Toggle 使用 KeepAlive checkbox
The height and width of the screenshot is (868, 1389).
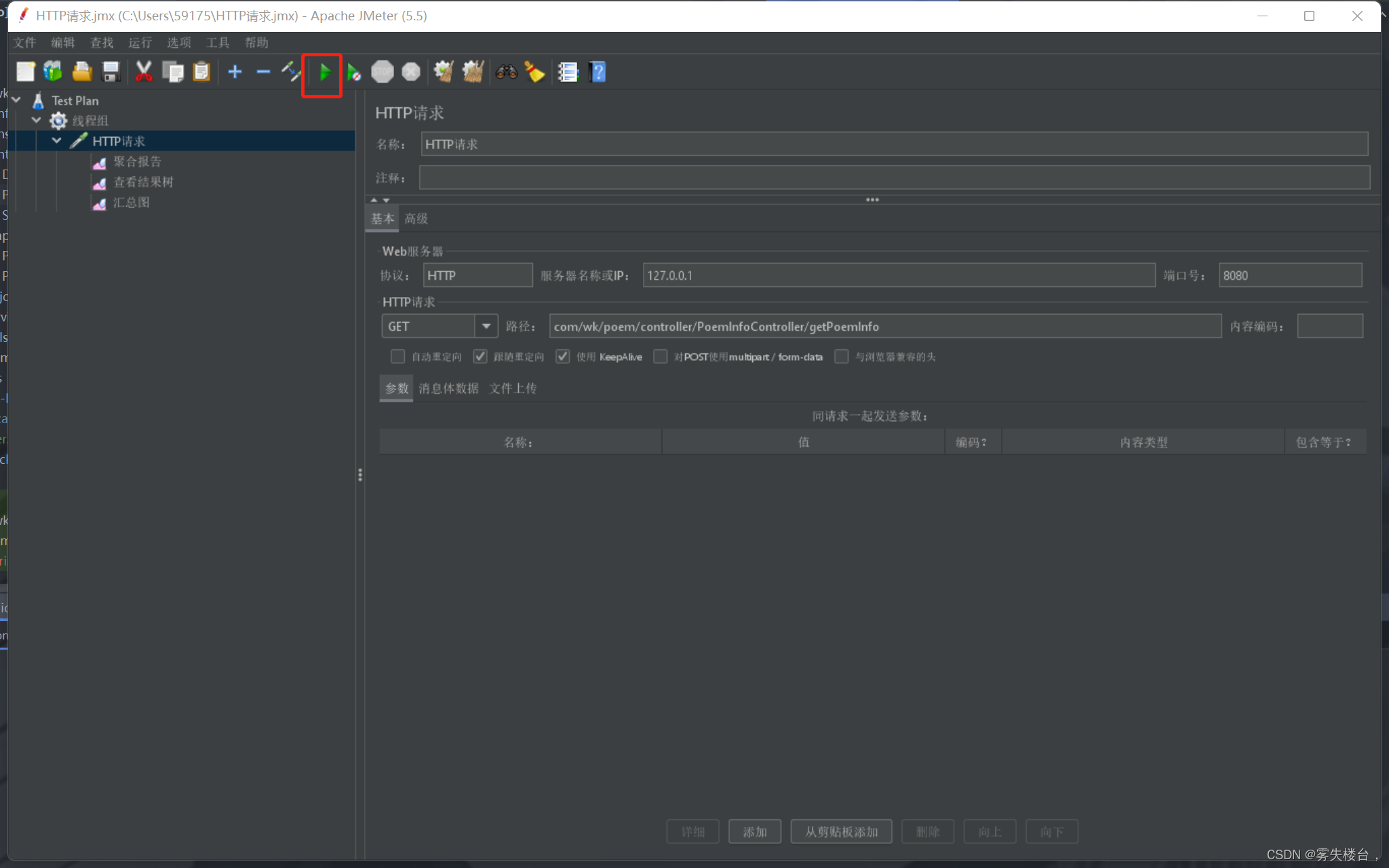(x=562, y=356)
